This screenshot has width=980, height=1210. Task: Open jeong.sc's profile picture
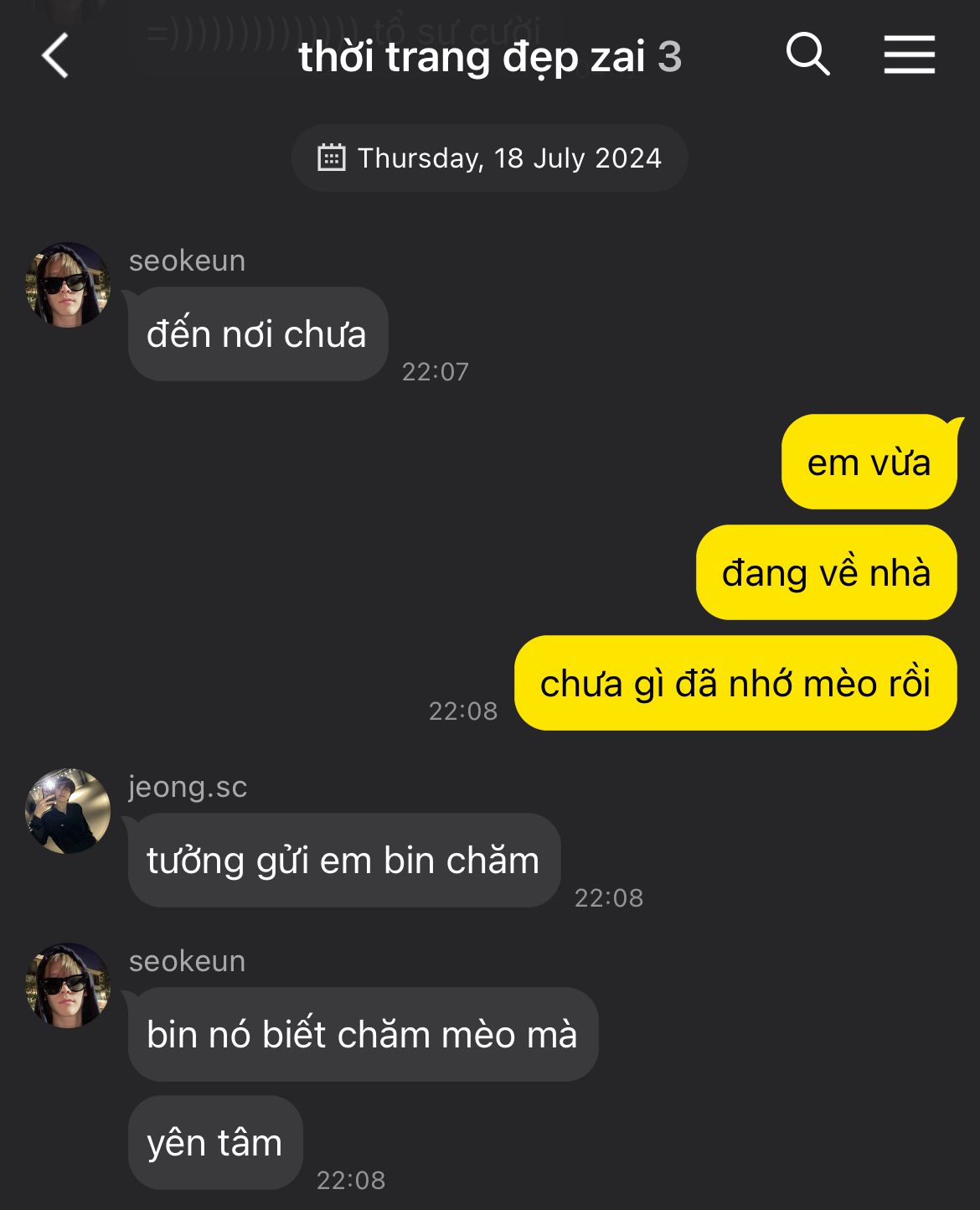[x=68, y=811]
